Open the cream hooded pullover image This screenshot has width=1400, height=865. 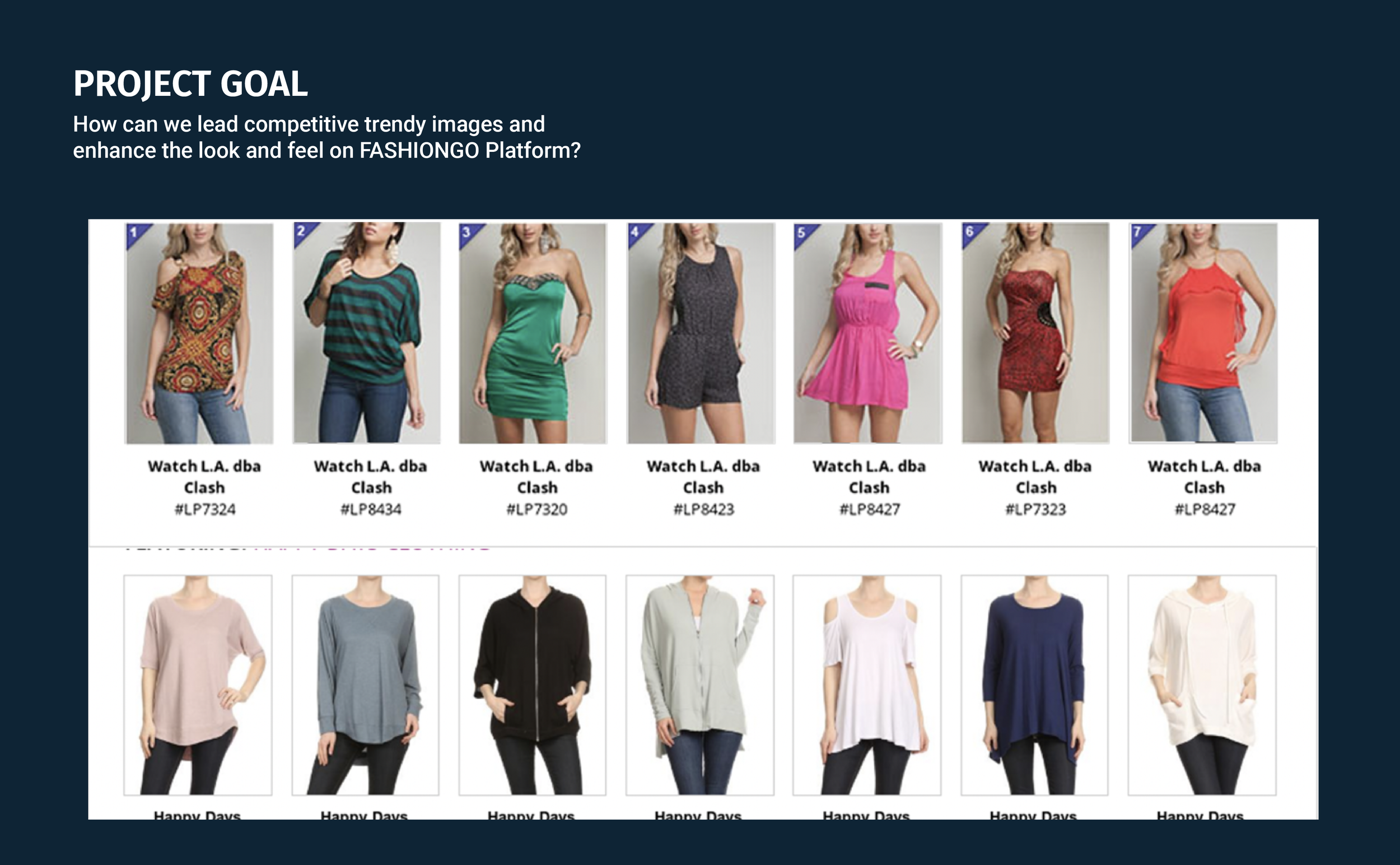[x=1202, y=685]
